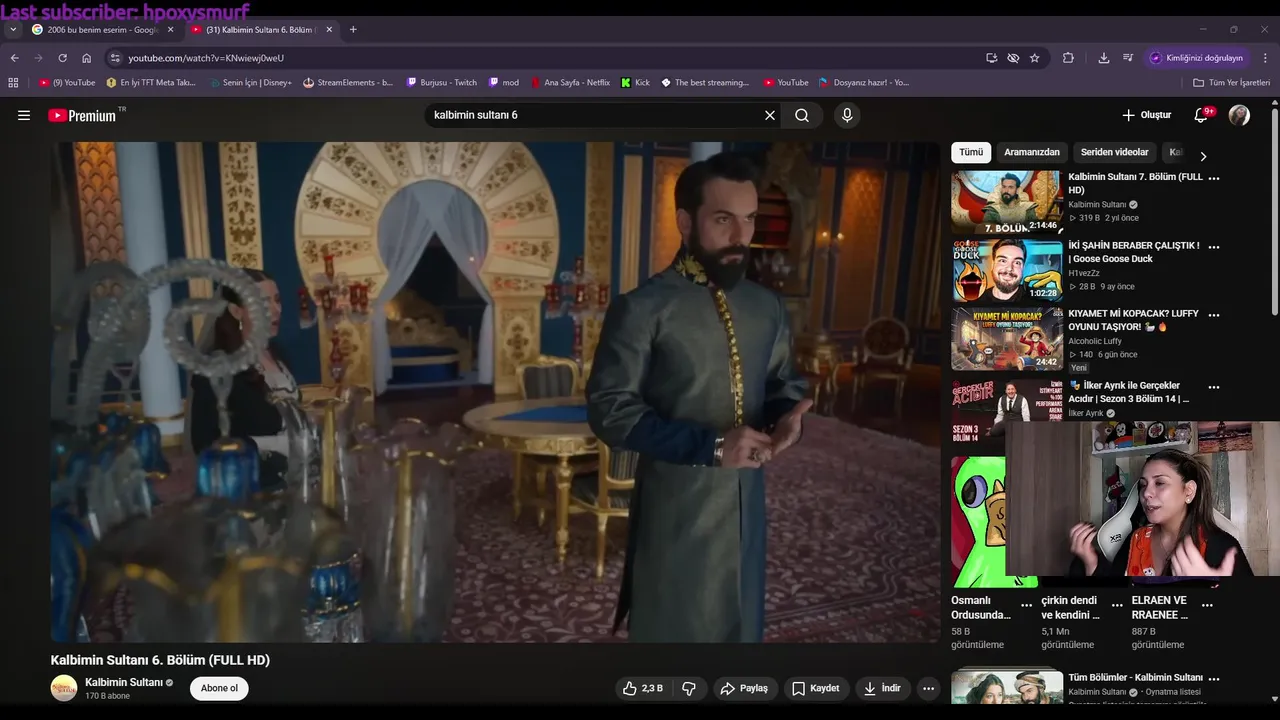Select the Aramanızdan filter chip
The width and height of the screenshot is (1280, 720).
1032,152
